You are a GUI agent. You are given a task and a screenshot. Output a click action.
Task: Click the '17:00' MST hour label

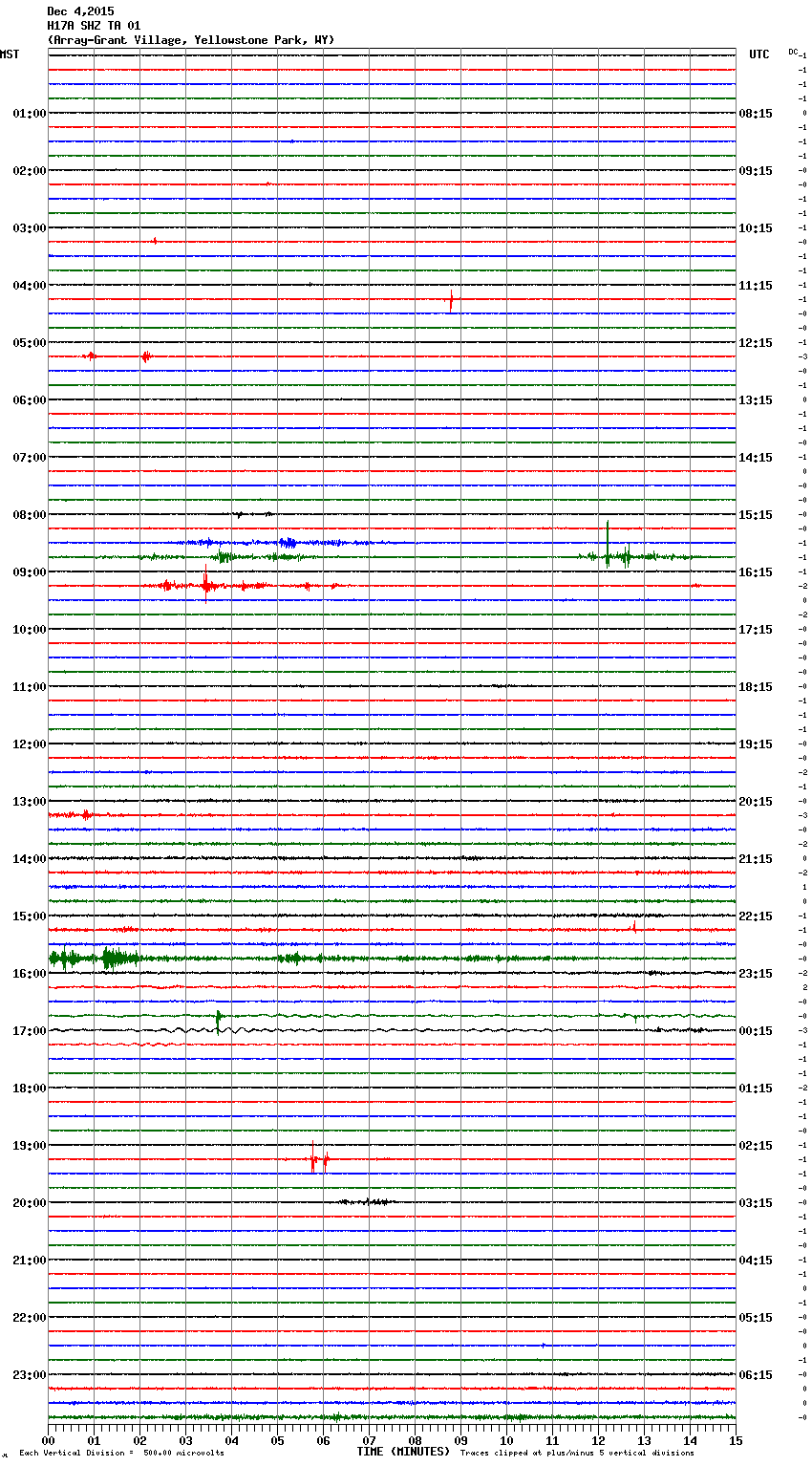pyautogui.click(x=30, y=1031)
